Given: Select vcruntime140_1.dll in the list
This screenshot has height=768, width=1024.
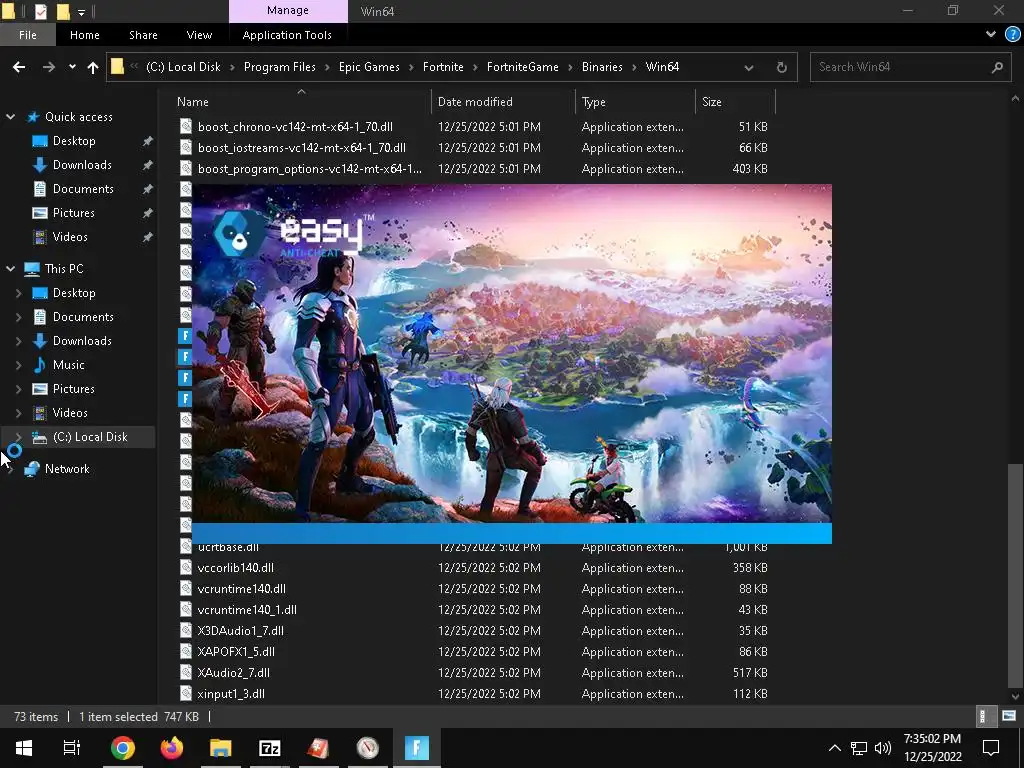Looking at the screenshot, I should pos(247,609).
